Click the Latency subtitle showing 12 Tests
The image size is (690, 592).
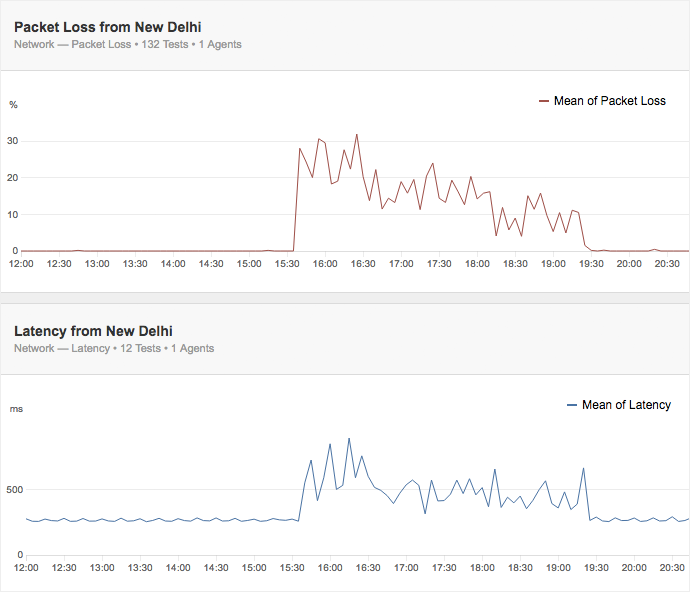(x=114, y=348)
